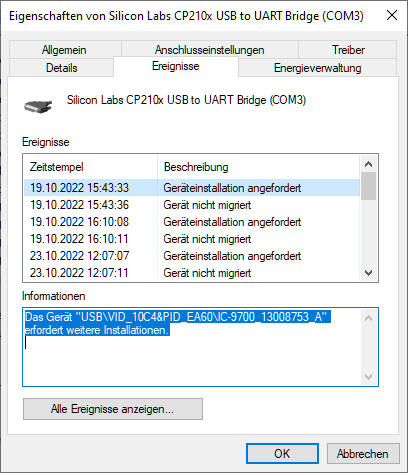Switch to the Allgemein tab
Screen dimensions: 408x473
(64, 50)
